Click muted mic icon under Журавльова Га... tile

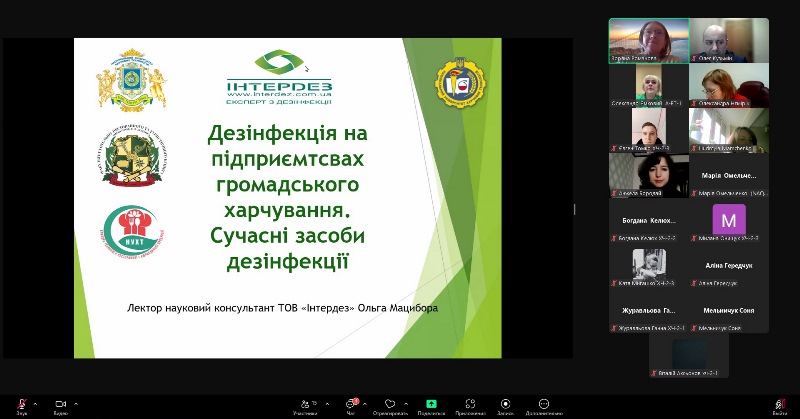(x=614, y=328)
